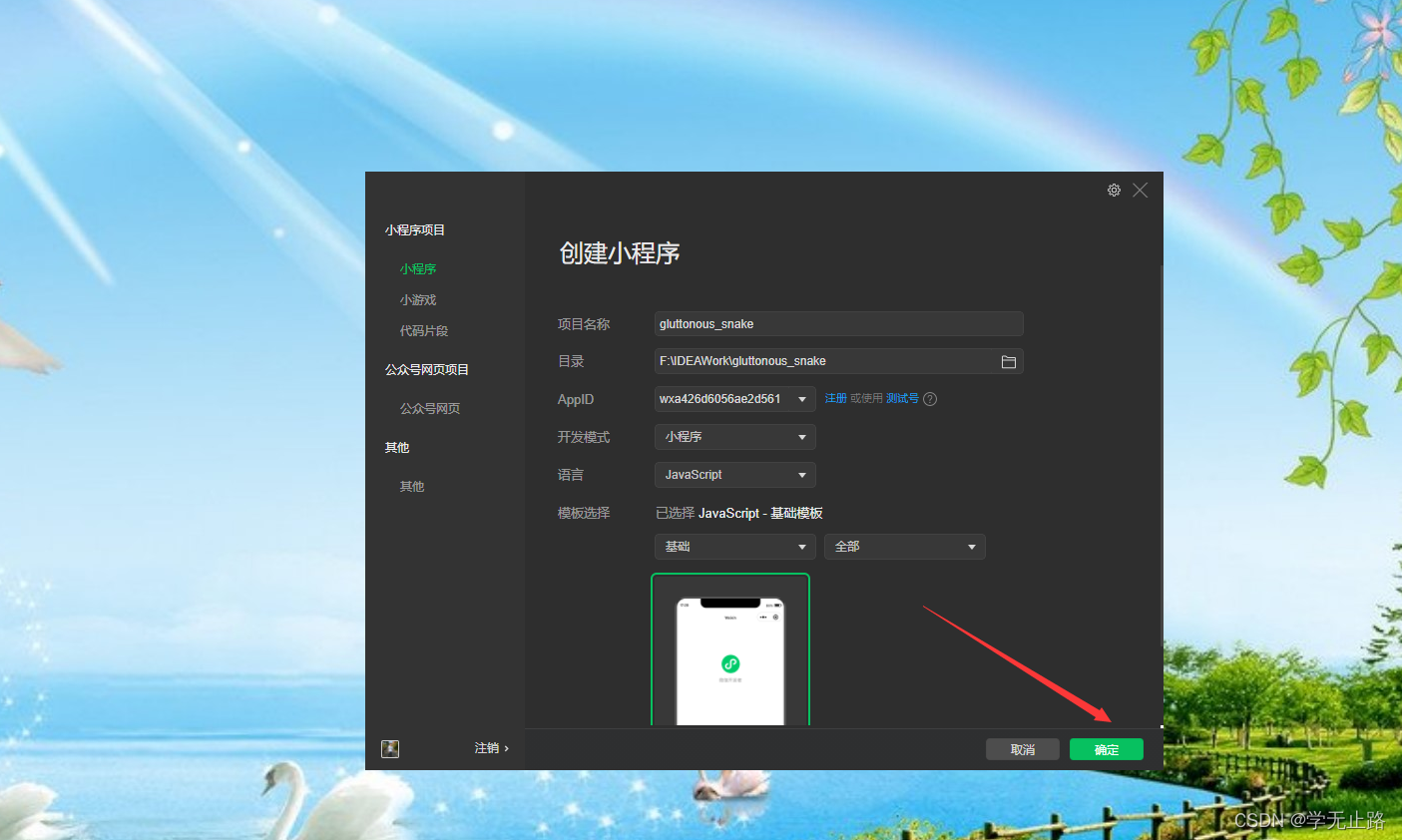
Task: Click the 测试号 link
Action: coord(902,399)
